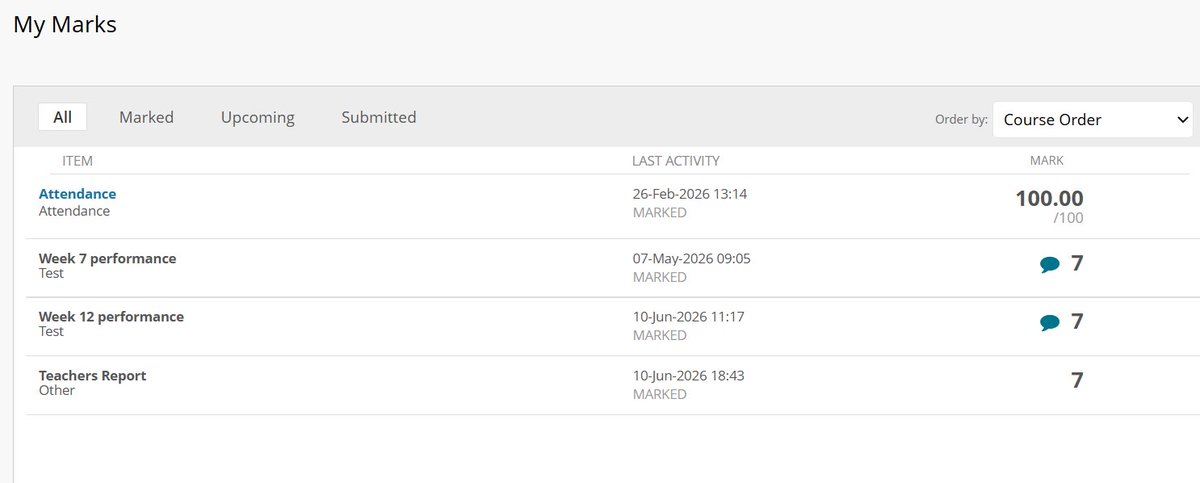Switch to the Marked tab
The image size is (1200, 483).
(146, 117)
